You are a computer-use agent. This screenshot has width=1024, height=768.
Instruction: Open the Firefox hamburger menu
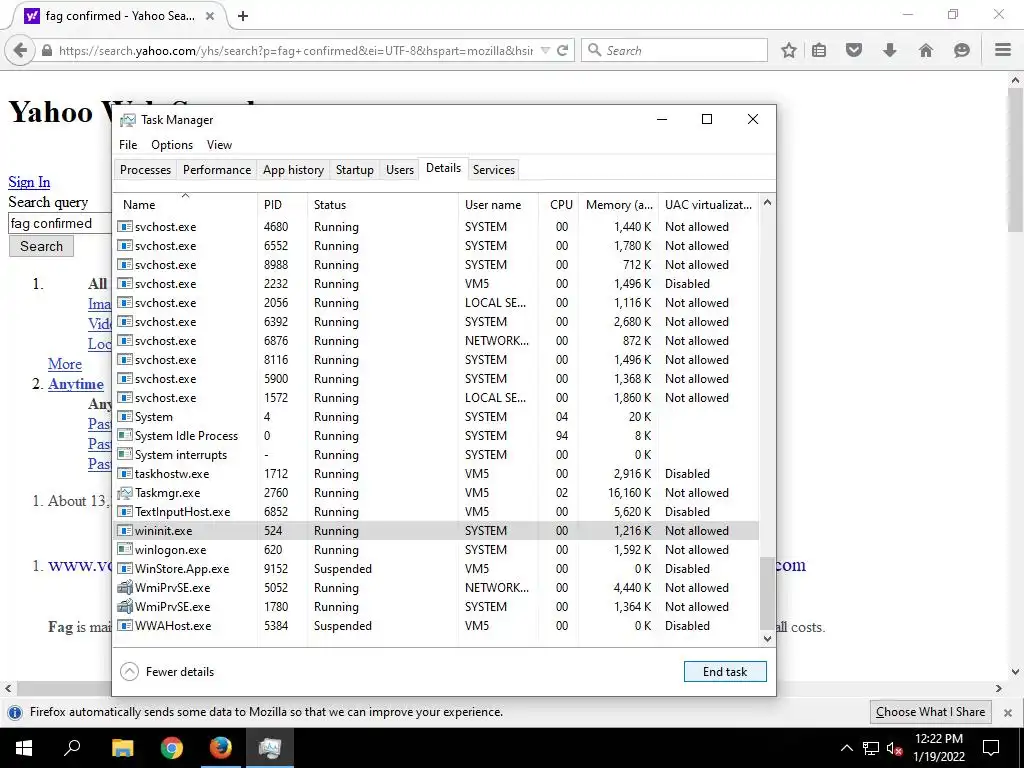point(1003,50)
